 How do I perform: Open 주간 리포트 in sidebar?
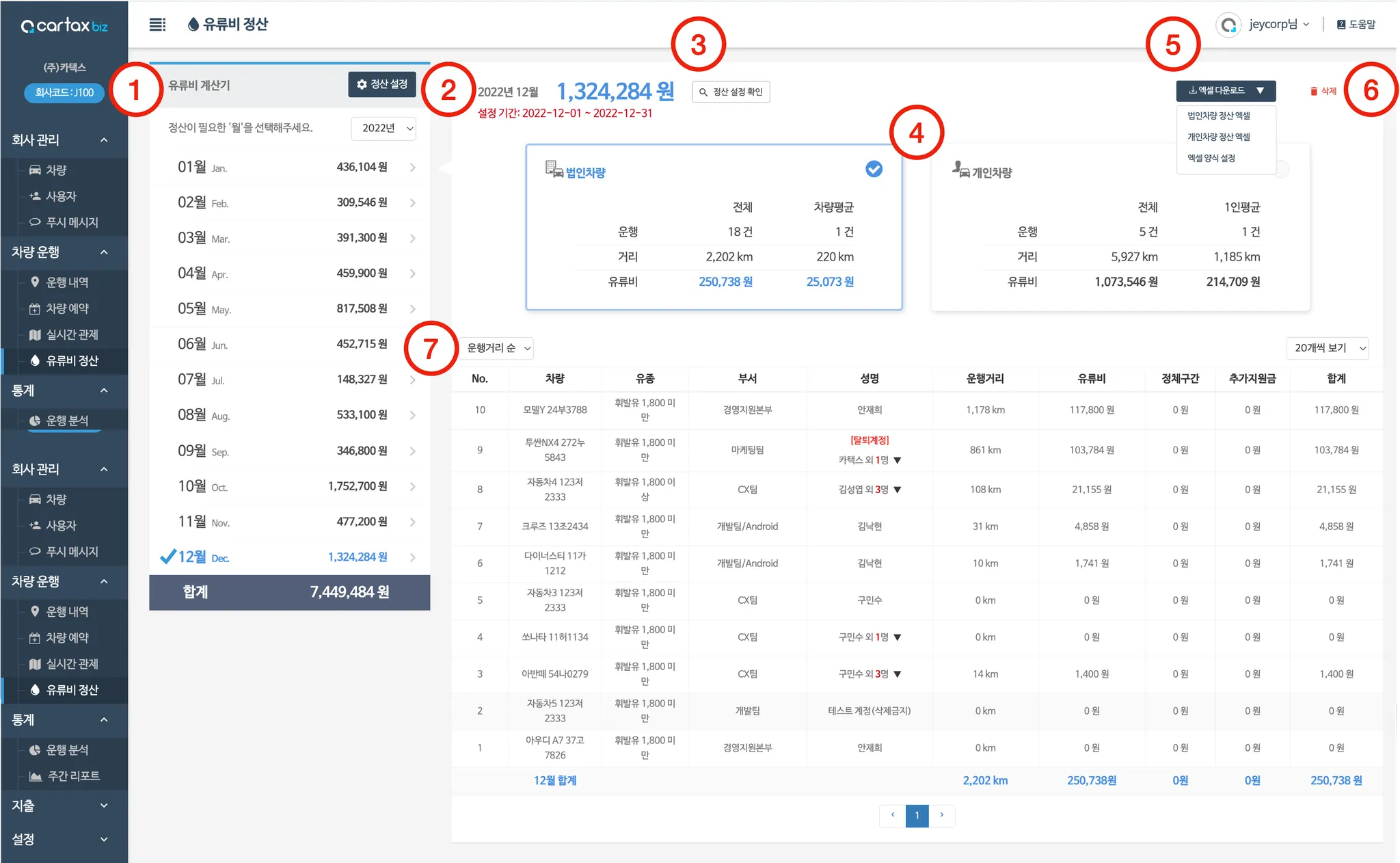[x=73, y=776]
